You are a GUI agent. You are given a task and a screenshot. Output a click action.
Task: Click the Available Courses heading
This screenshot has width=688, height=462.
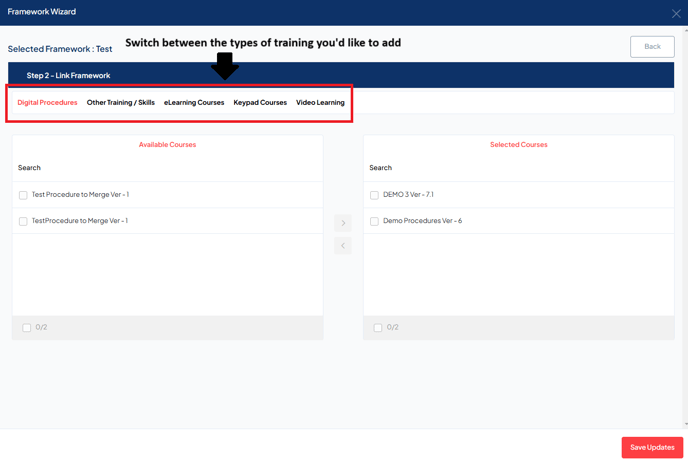tap(168, 144)
